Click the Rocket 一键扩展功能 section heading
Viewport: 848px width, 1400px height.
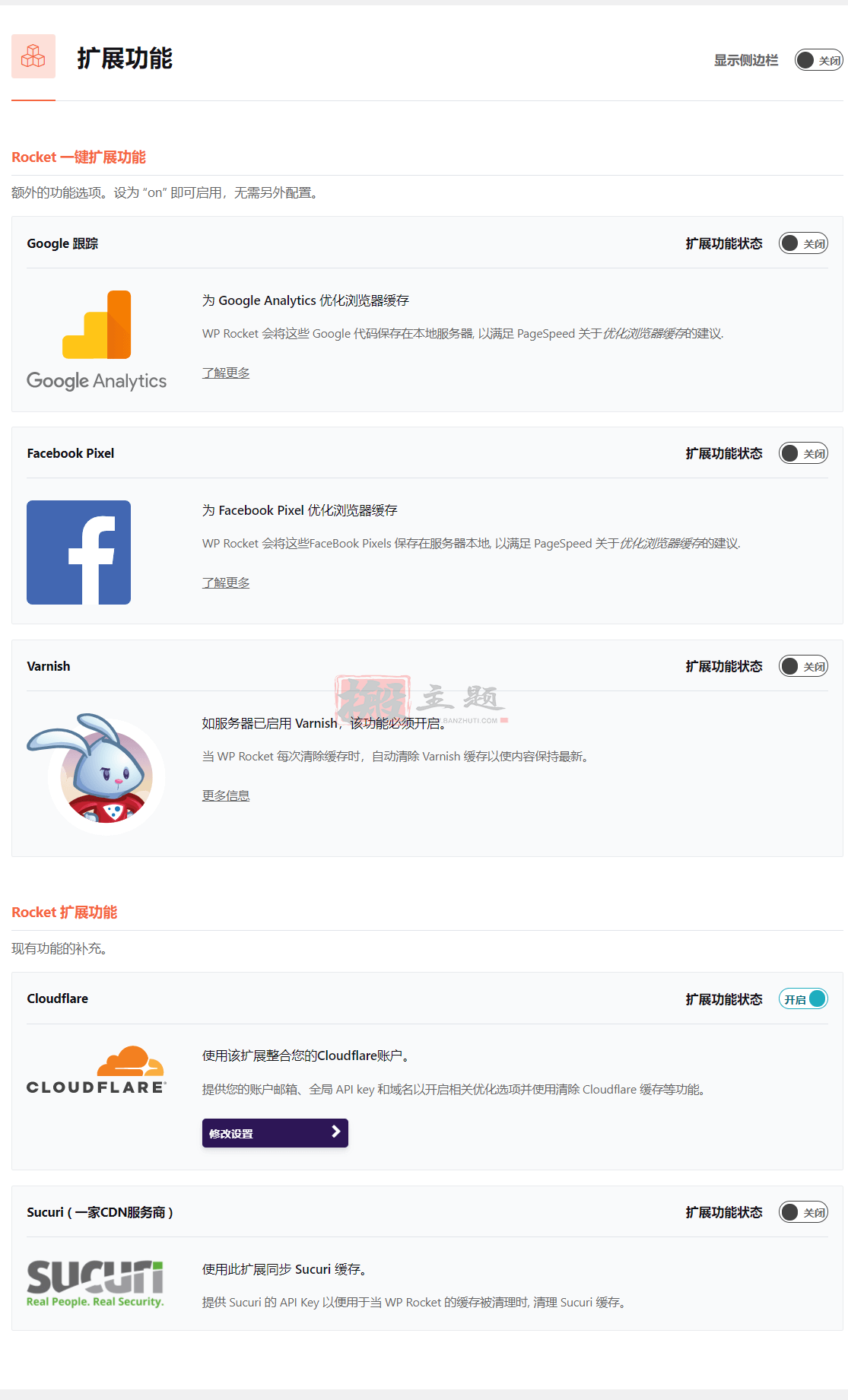tap(78, 157)
